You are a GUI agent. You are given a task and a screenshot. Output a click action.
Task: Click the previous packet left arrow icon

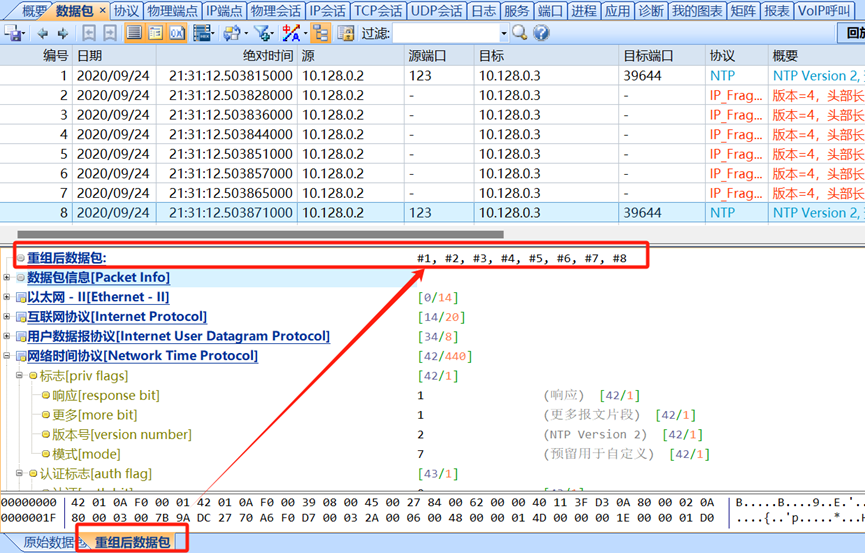click(43, 33)
